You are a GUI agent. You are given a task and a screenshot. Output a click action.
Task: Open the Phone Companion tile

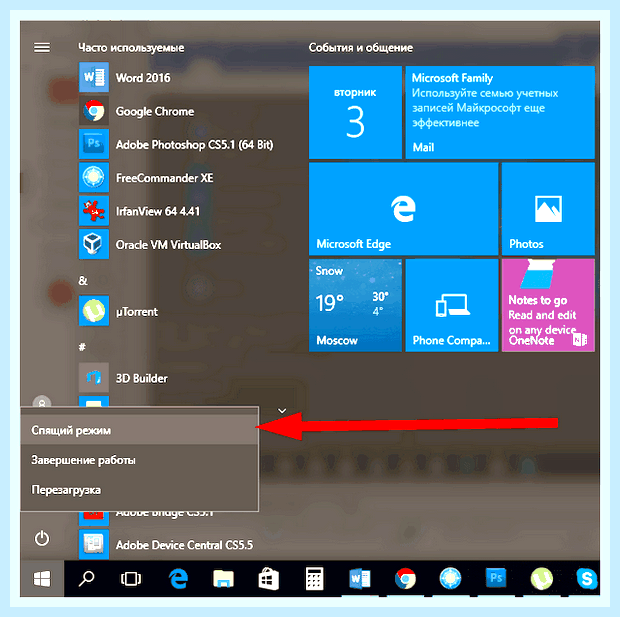point(452,305)
